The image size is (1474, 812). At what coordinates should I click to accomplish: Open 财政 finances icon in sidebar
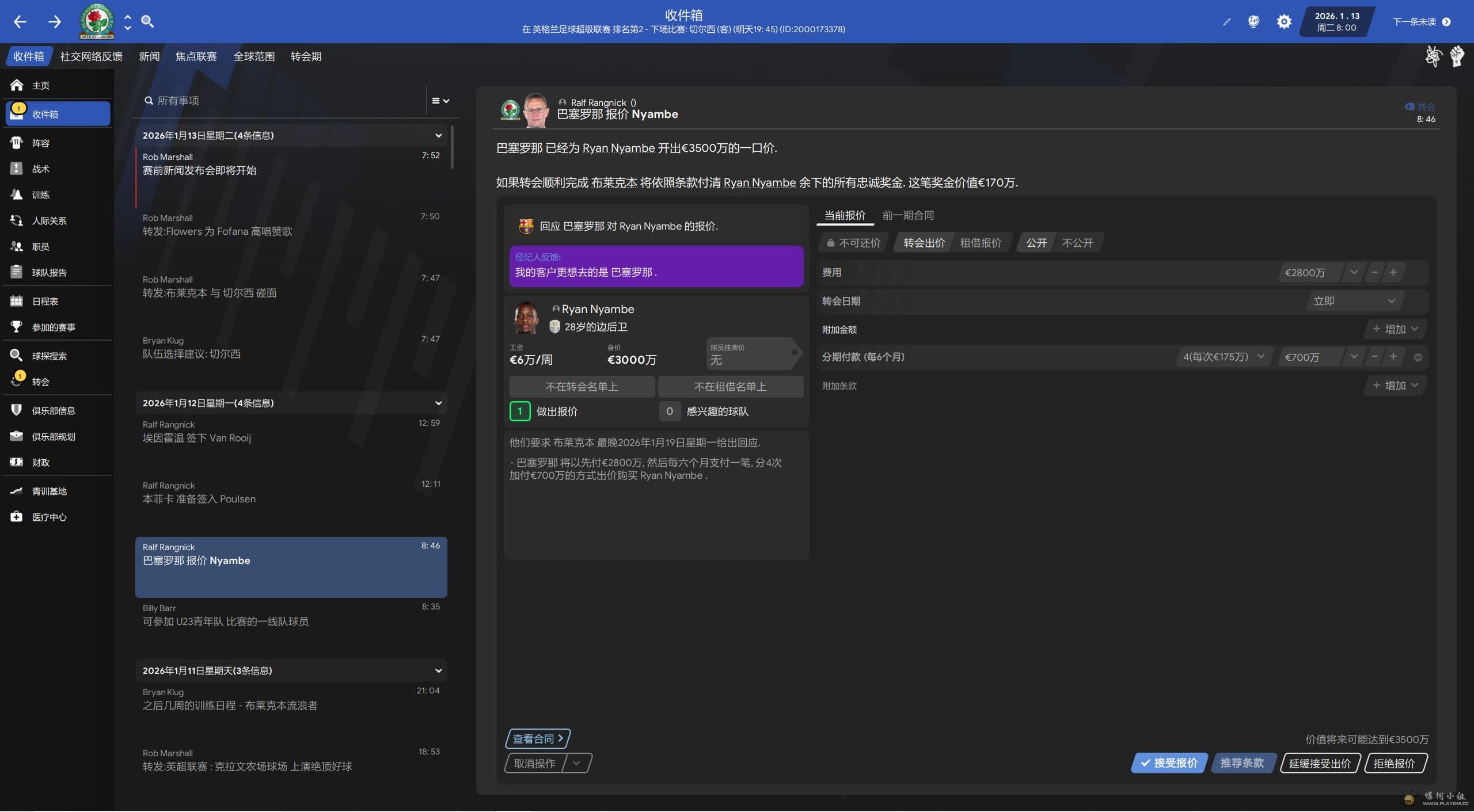17,462
